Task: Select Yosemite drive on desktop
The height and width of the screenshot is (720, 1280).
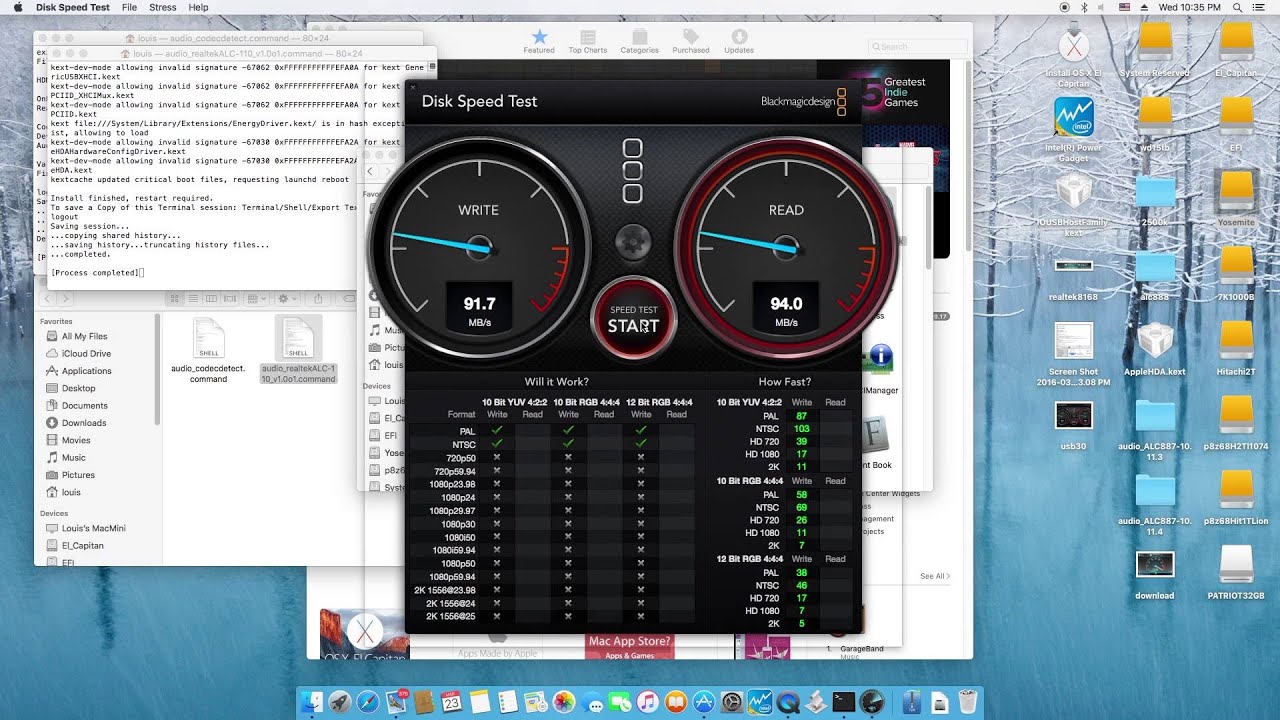Action: pyautogui.click(x=1236, y=199)
